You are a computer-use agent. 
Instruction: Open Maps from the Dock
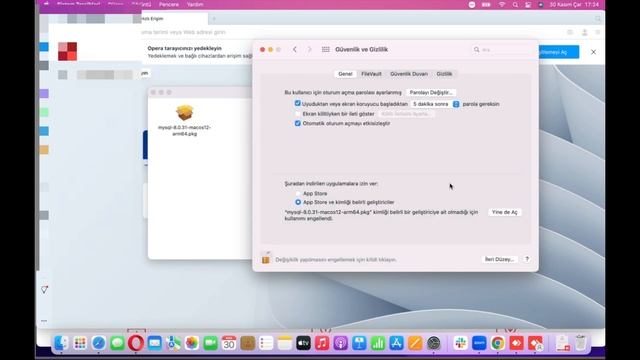173,343
